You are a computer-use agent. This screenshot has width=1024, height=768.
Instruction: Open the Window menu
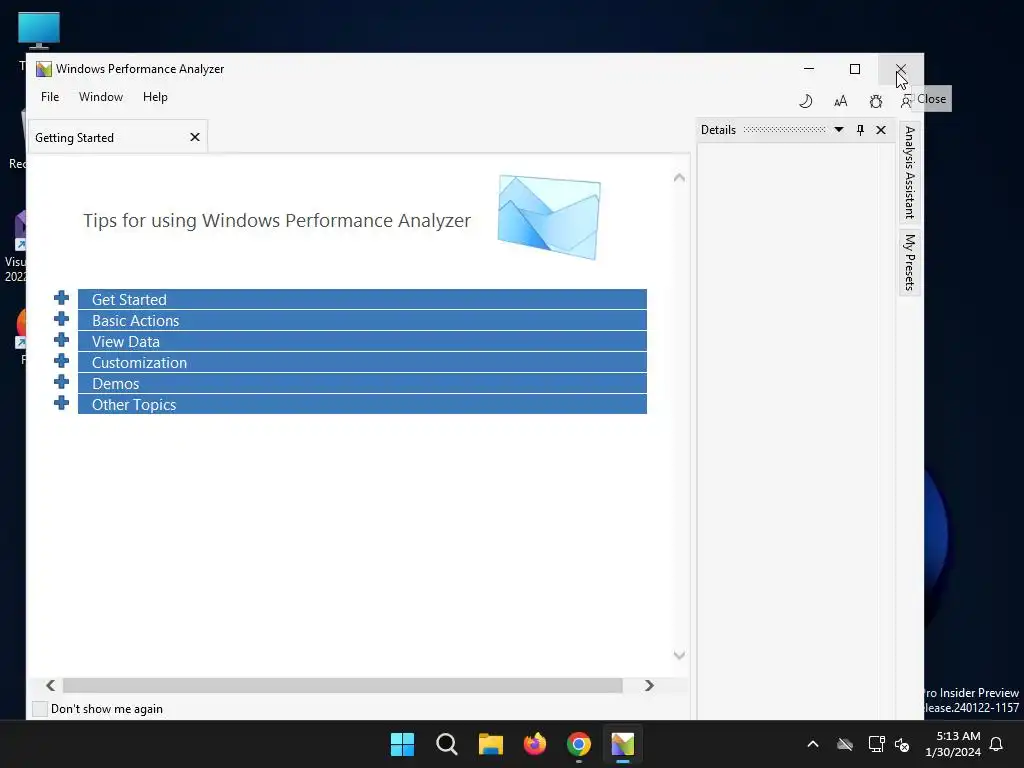click(x=101, y=97)
